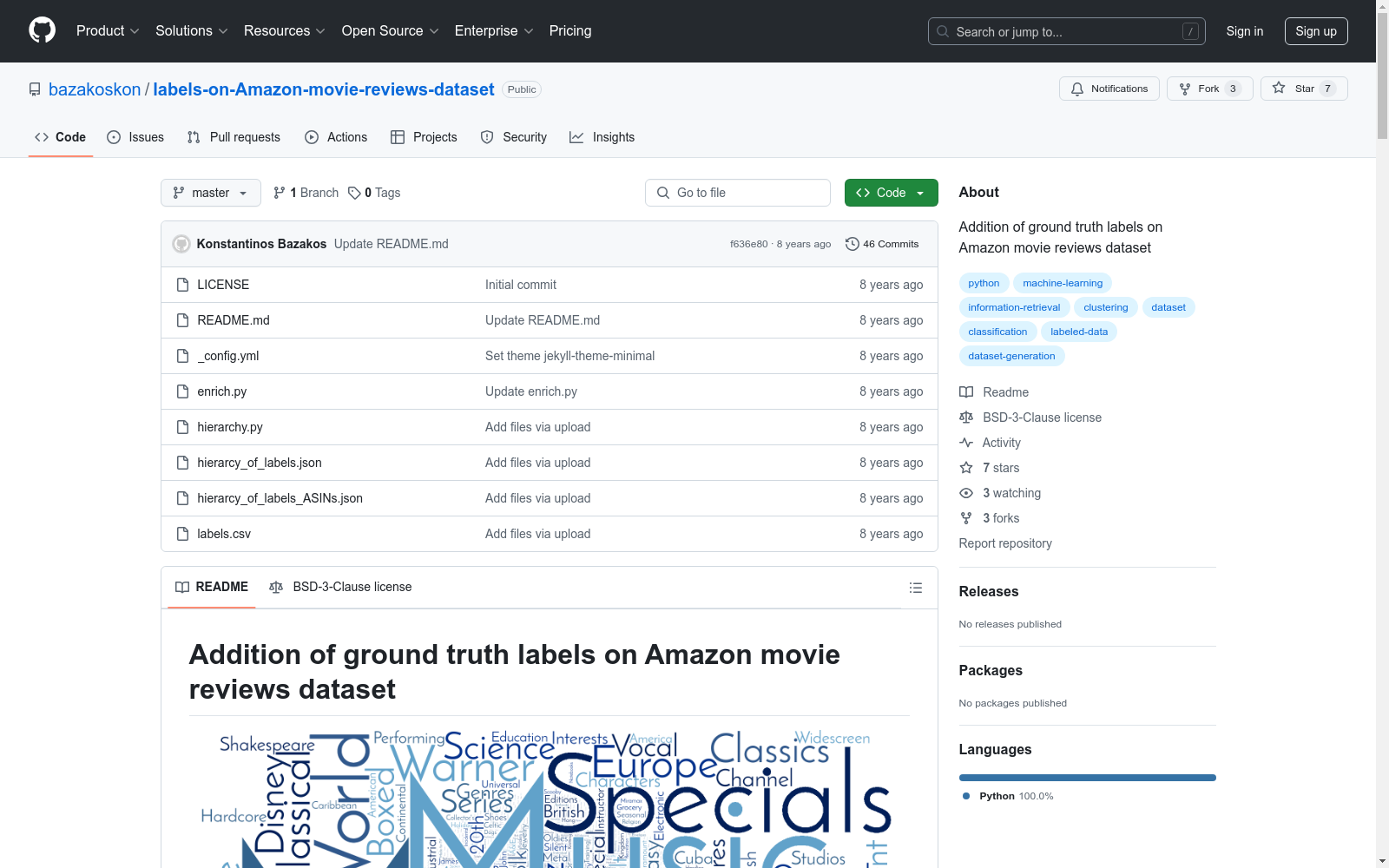Select the BSD-3-Clause license tab
This screenshot has width=1389, height=868.
coord(340,588)
